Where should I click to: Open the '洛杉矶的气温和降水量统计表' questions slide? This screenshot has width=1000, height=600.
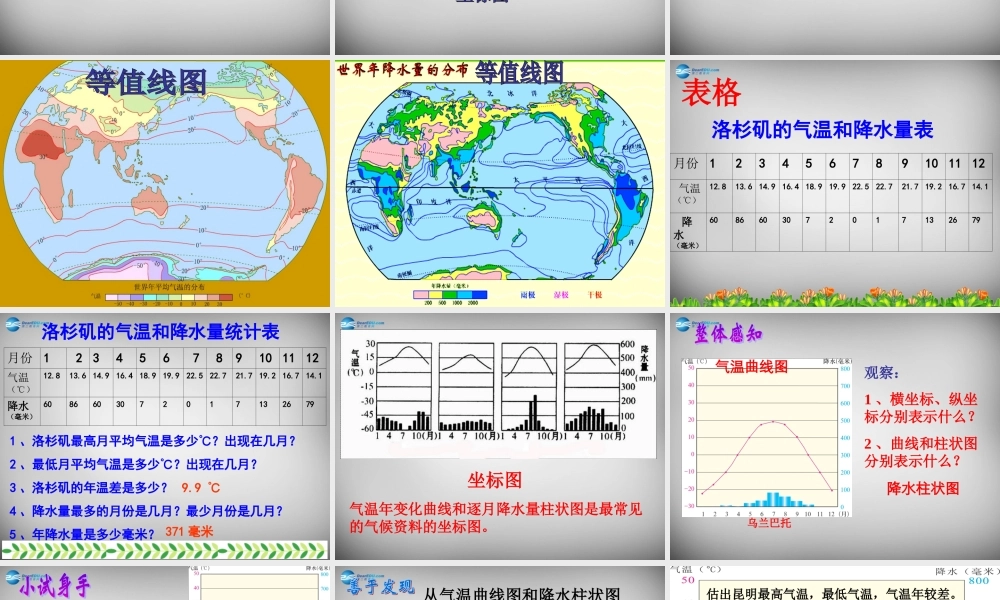point(165,436)
